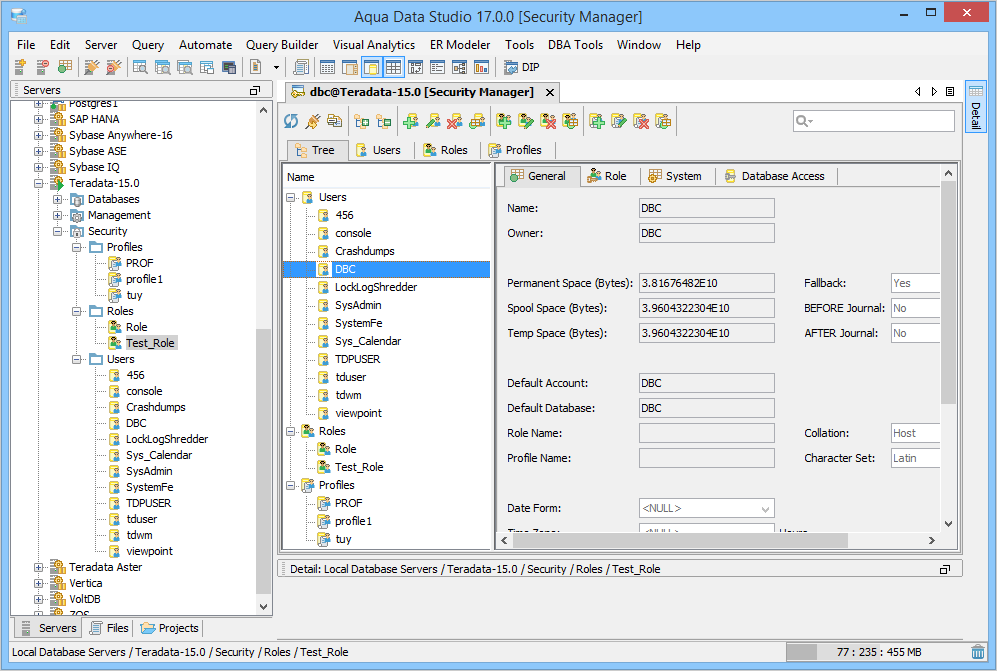Click the previous tab arrow at top right
Viewport: 997px width, 671px height.
(918, 92)
